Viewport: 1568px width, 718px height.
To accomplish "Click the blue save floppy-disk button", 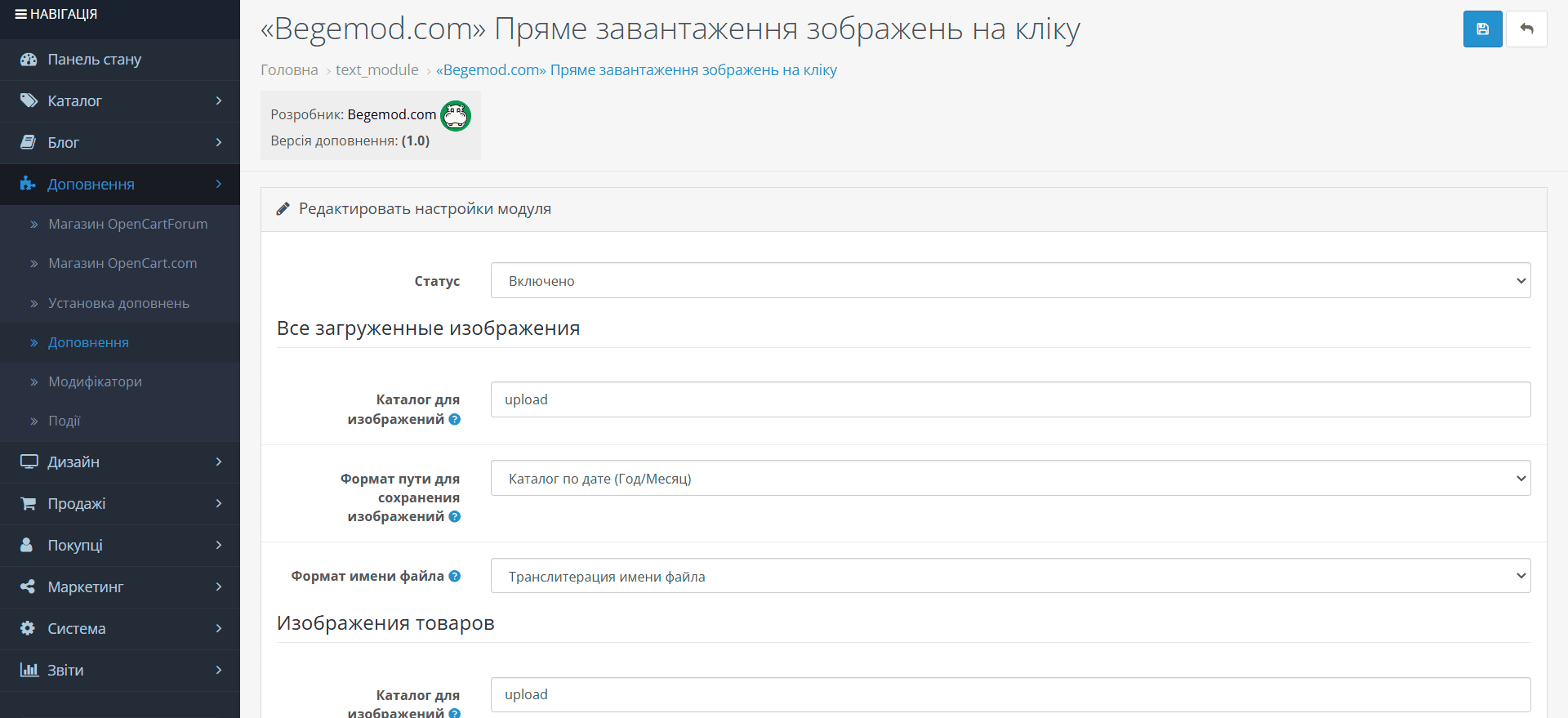I will (x=1482, y=29).
